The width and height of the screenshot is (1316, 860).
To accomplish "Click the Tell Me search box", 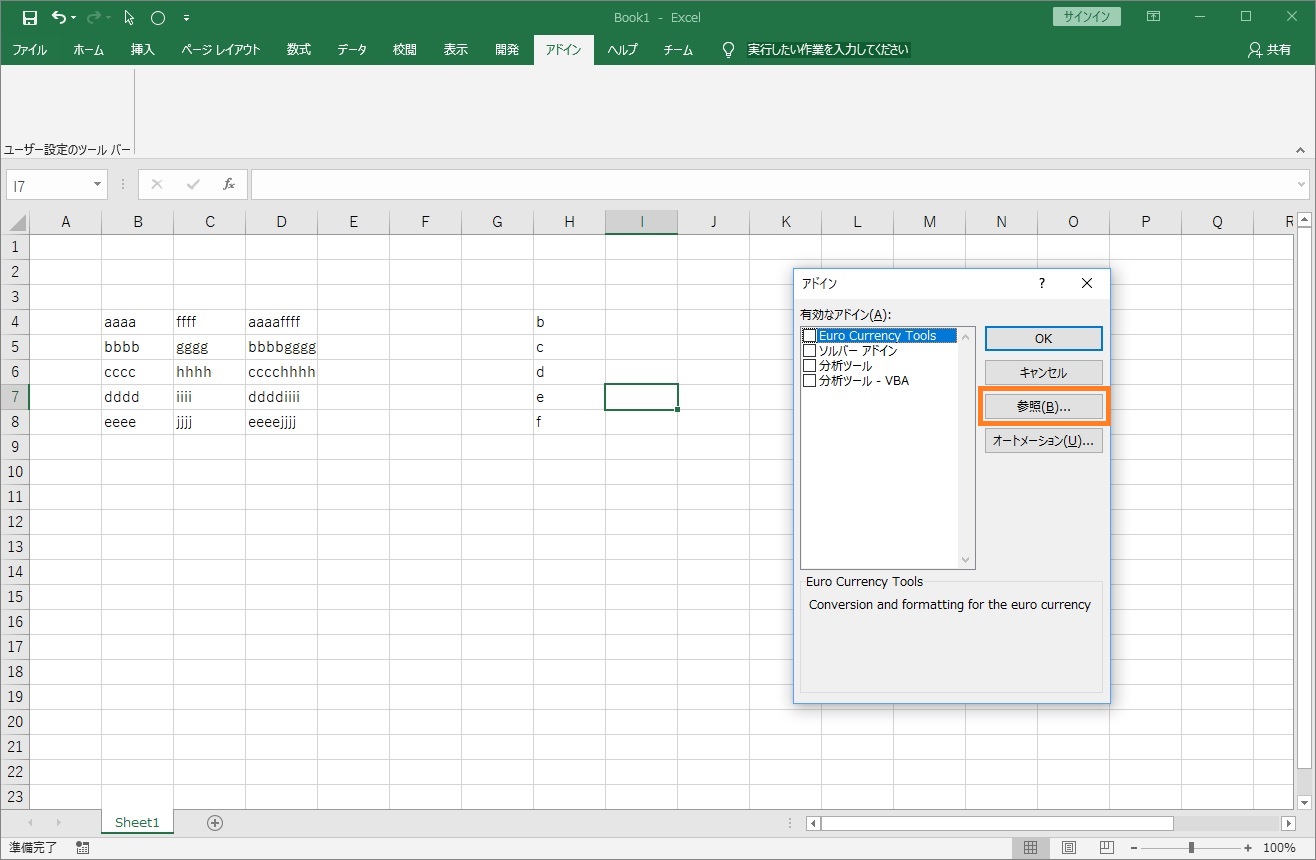I will point(829,50).
